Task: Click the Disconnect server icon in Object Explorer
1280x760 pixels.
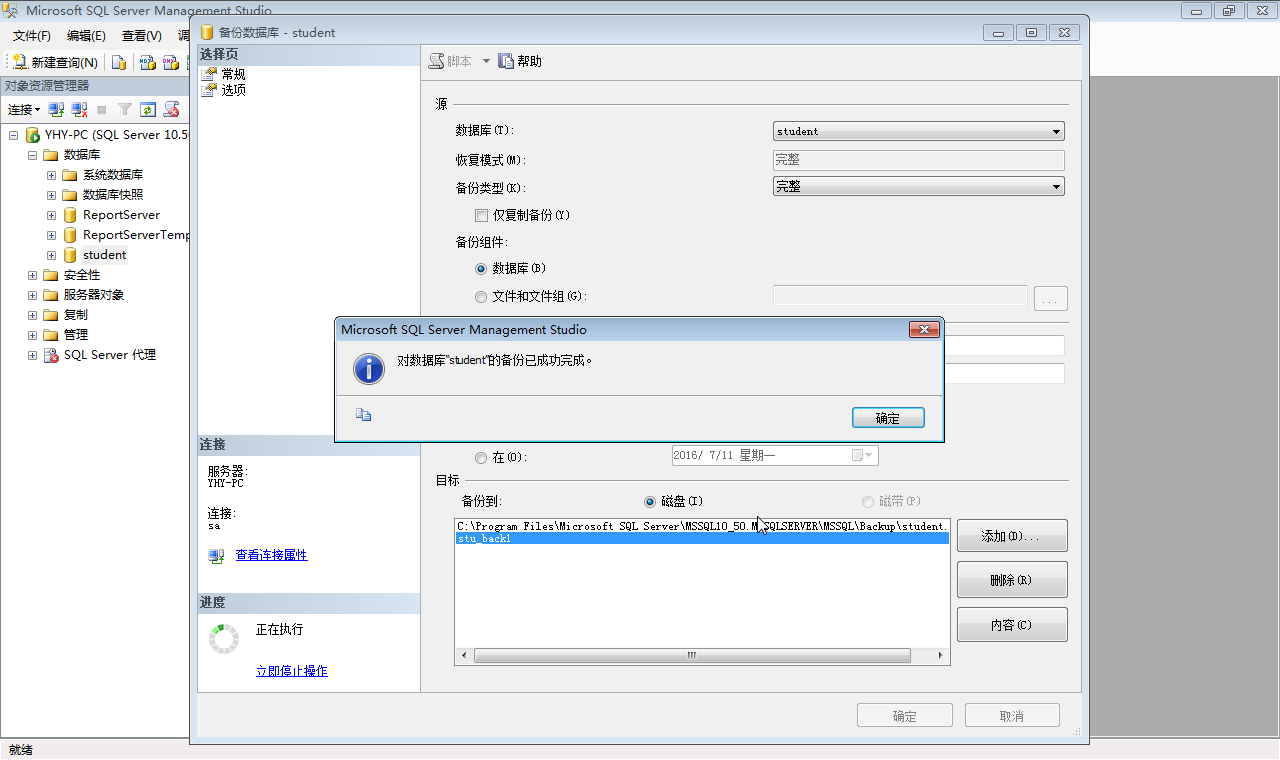Action: [x=79, y=109]
